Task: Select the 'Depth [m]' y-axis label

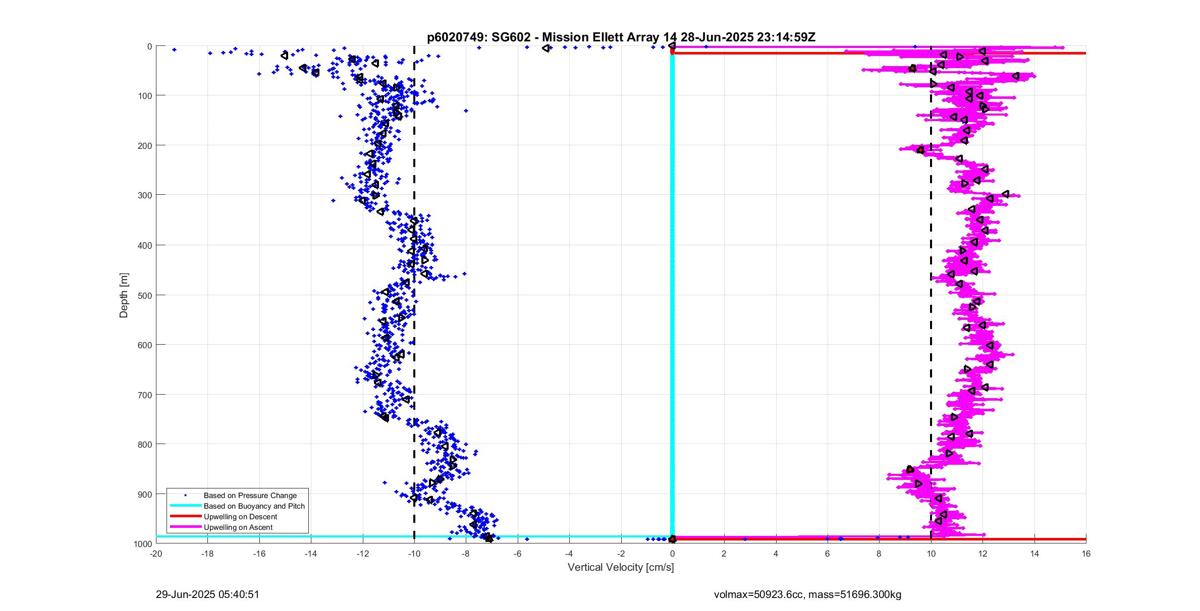Action: 124,293
